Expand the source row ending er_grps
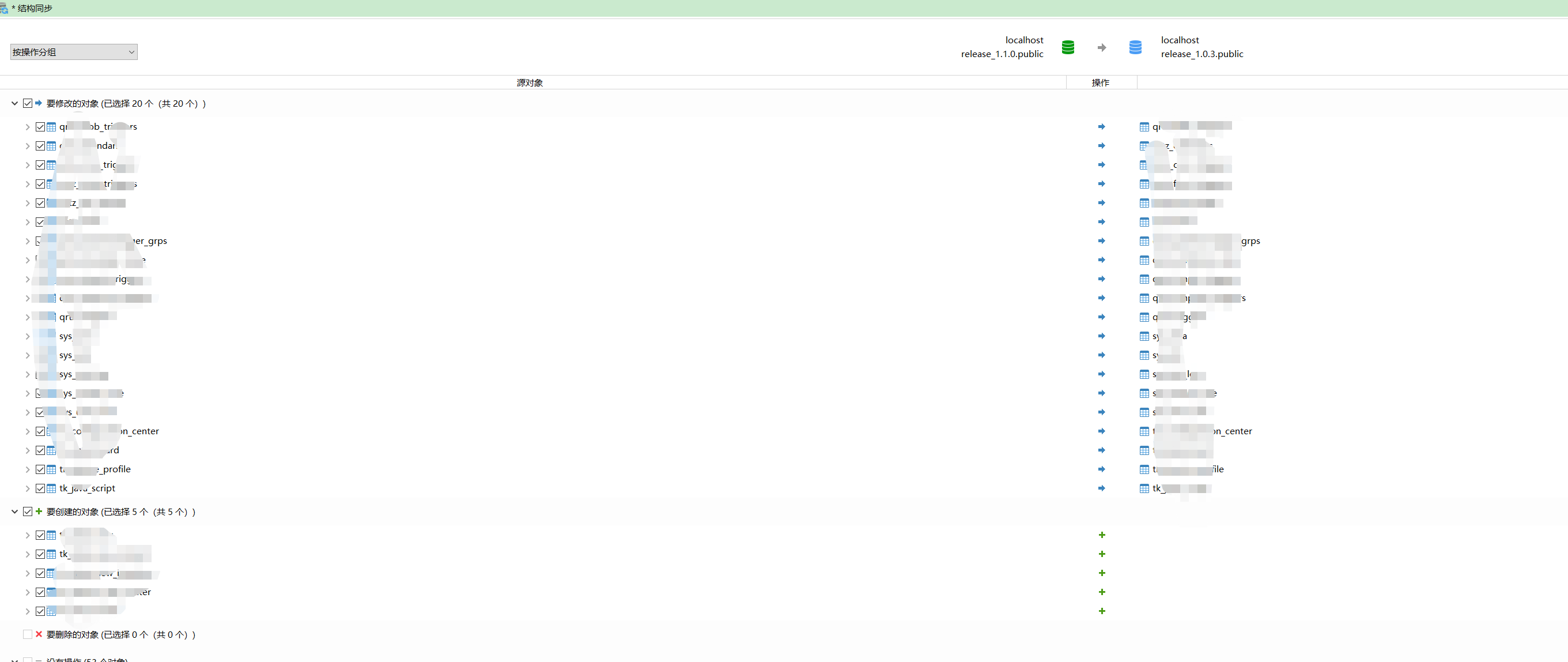Screen dimensions: 1568x662 coord(28,241)
